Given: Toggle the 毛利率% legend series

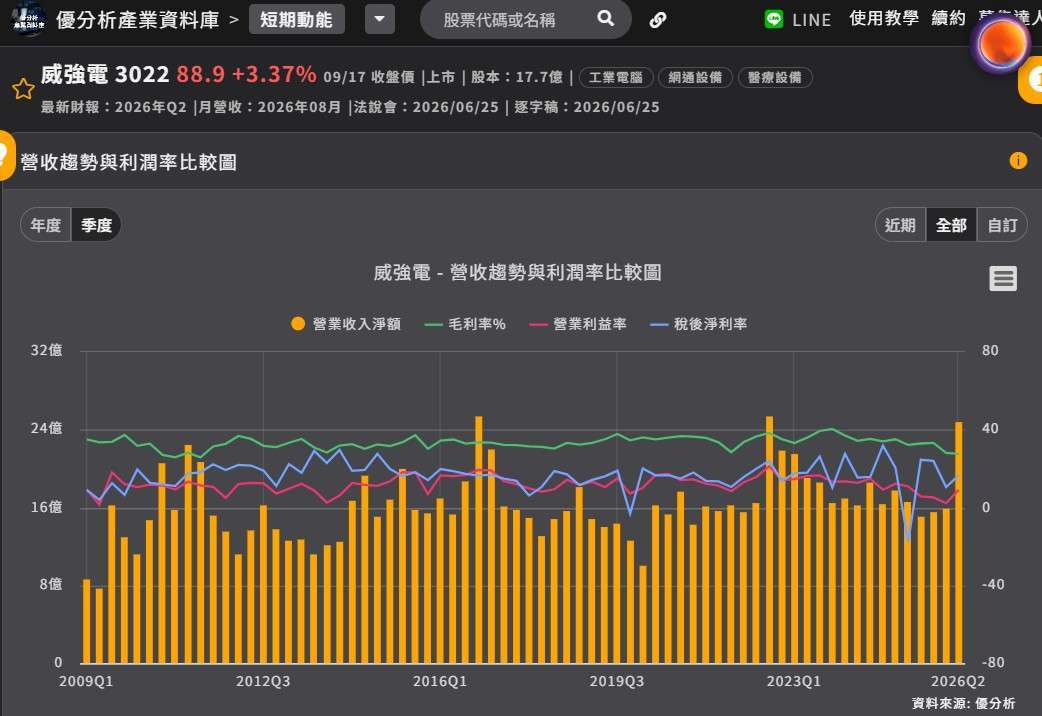Looking at the screenshot, I should coord(465,324).
